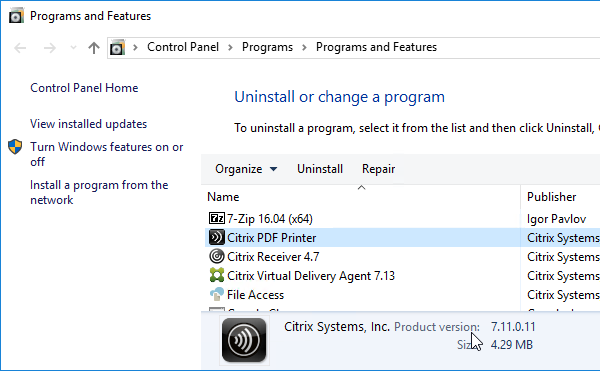This screenshot has width=600, height=371.
Task: Go up one level with up arrow
Action: (94, 48)
